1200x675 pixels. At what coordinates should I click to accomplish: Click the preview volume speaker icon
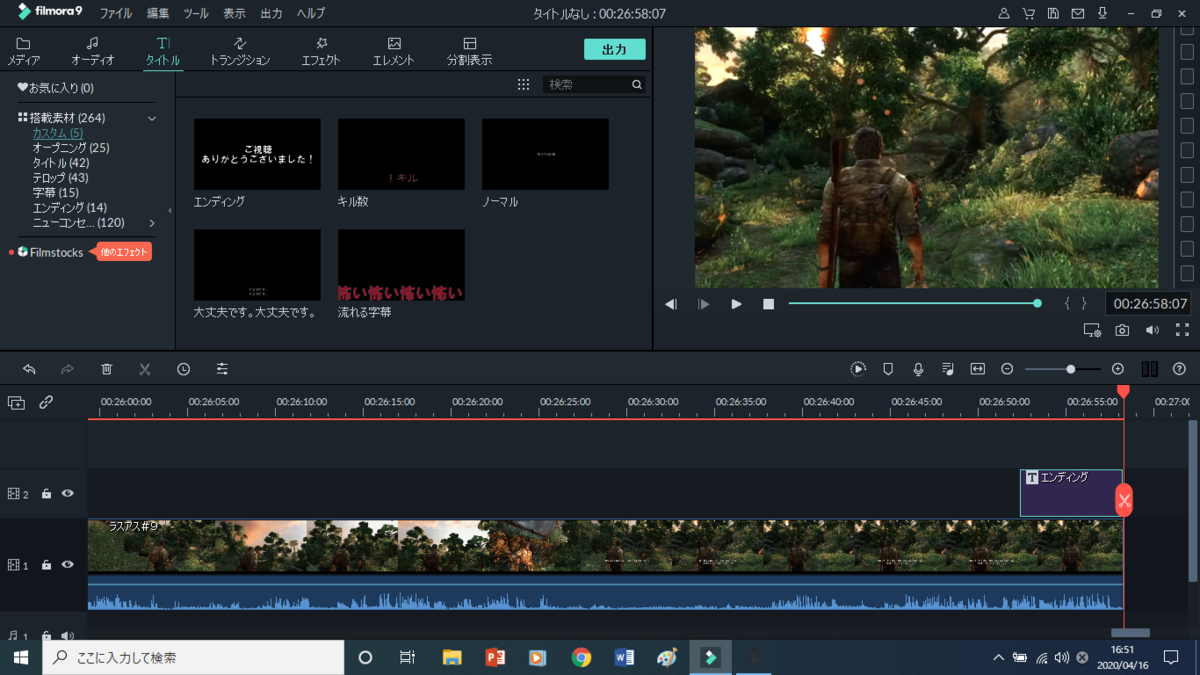pyautogui.click(x=1152, y=330)
